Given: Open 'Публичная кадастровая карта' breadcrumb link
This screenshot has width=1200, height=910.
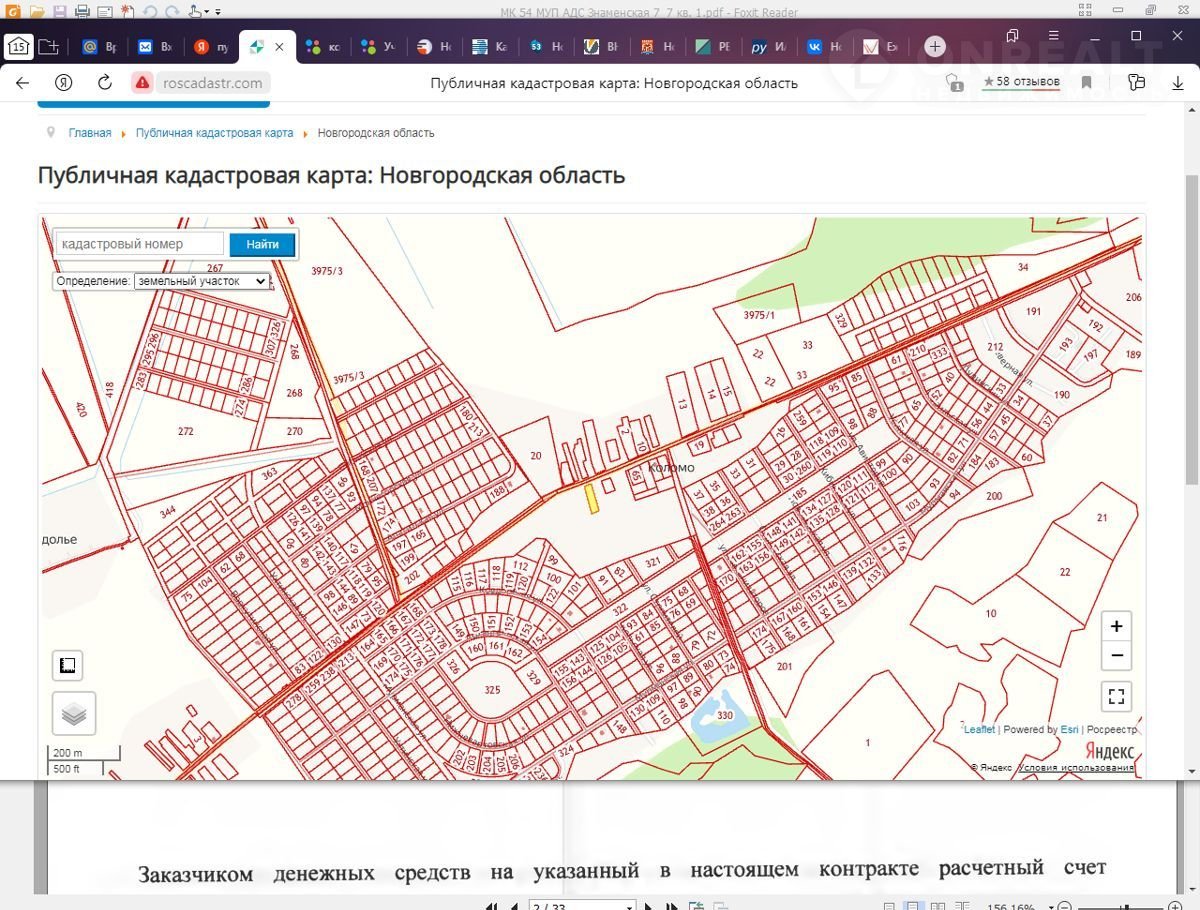Looking at the screenshot, I should tap(214, 133).
